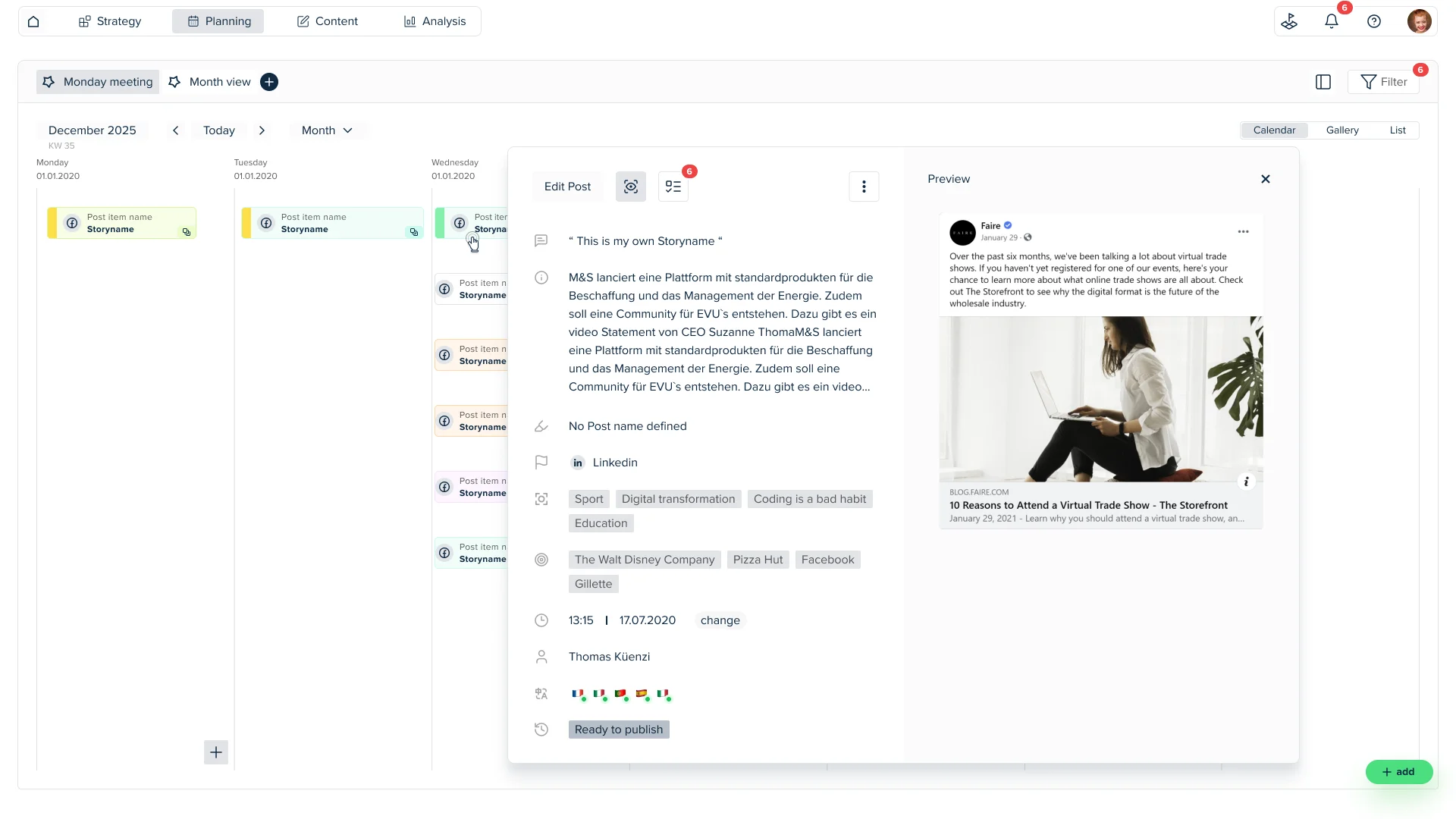Go to previous month with left chevron
Image resolution: width=1456 pixels, height=819 pixels.
point(176,130)
